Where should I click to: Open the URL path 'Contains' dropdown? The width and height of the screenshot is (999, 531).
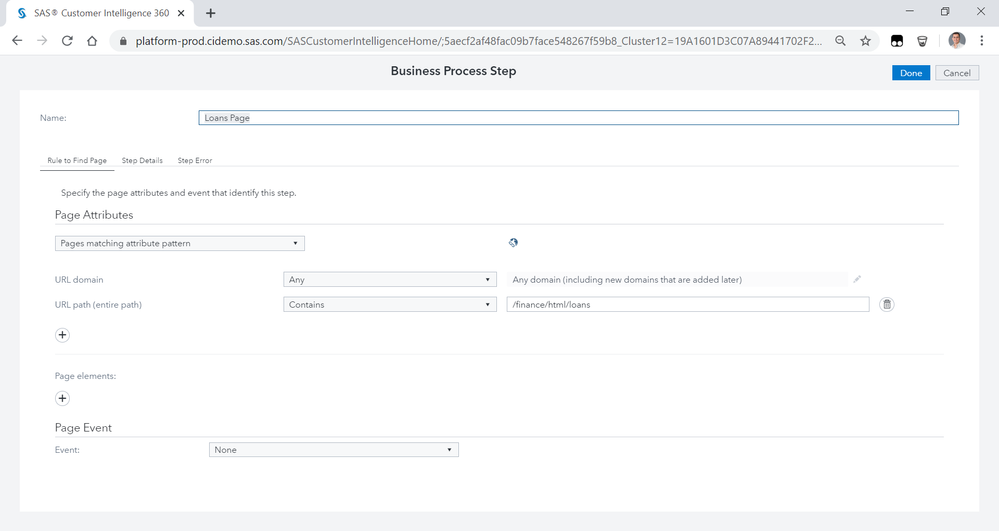point(390,304)
